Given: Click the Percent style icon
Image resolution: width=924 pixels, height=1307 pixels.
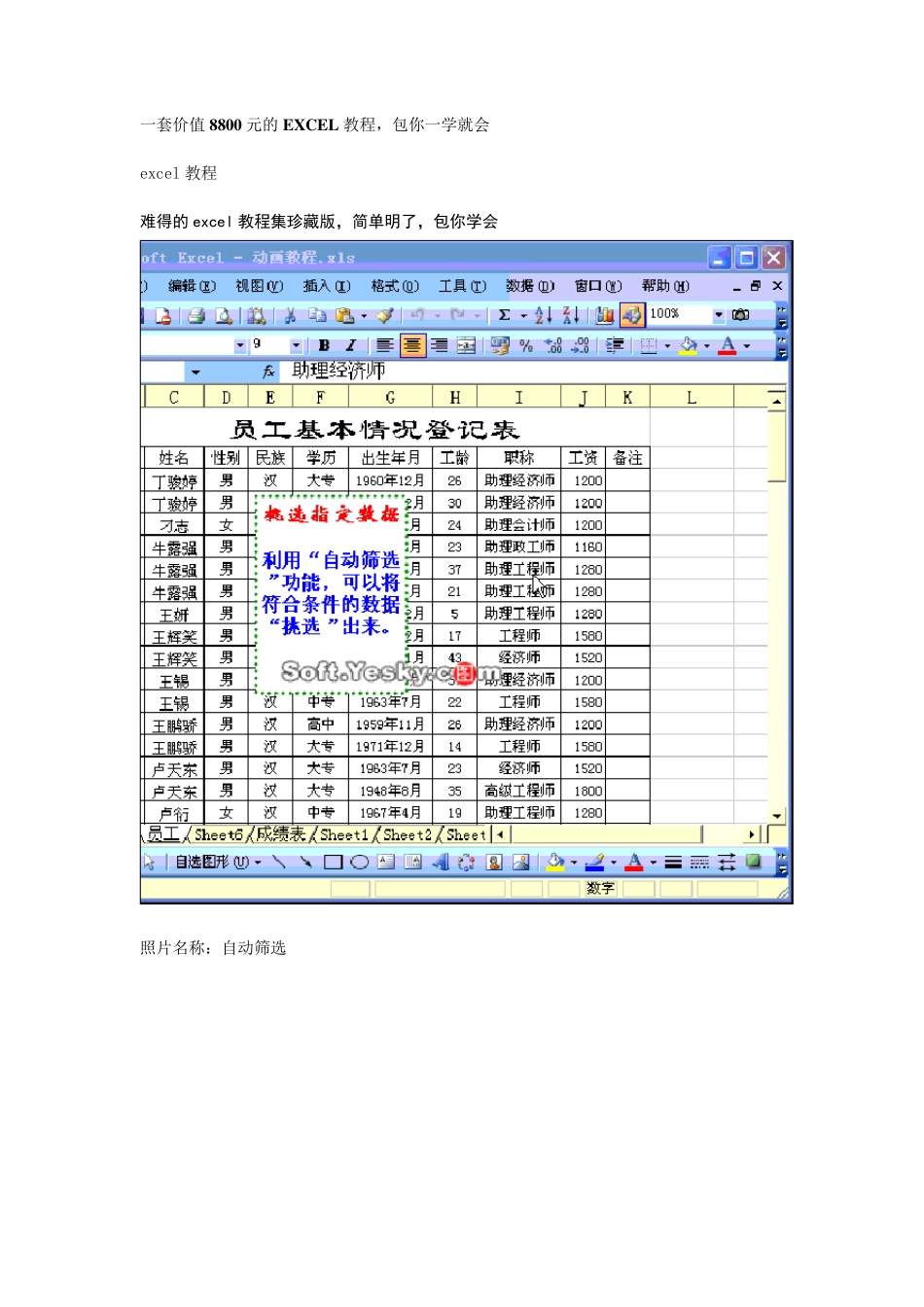Looking at the screenshot, I should 526,345.
